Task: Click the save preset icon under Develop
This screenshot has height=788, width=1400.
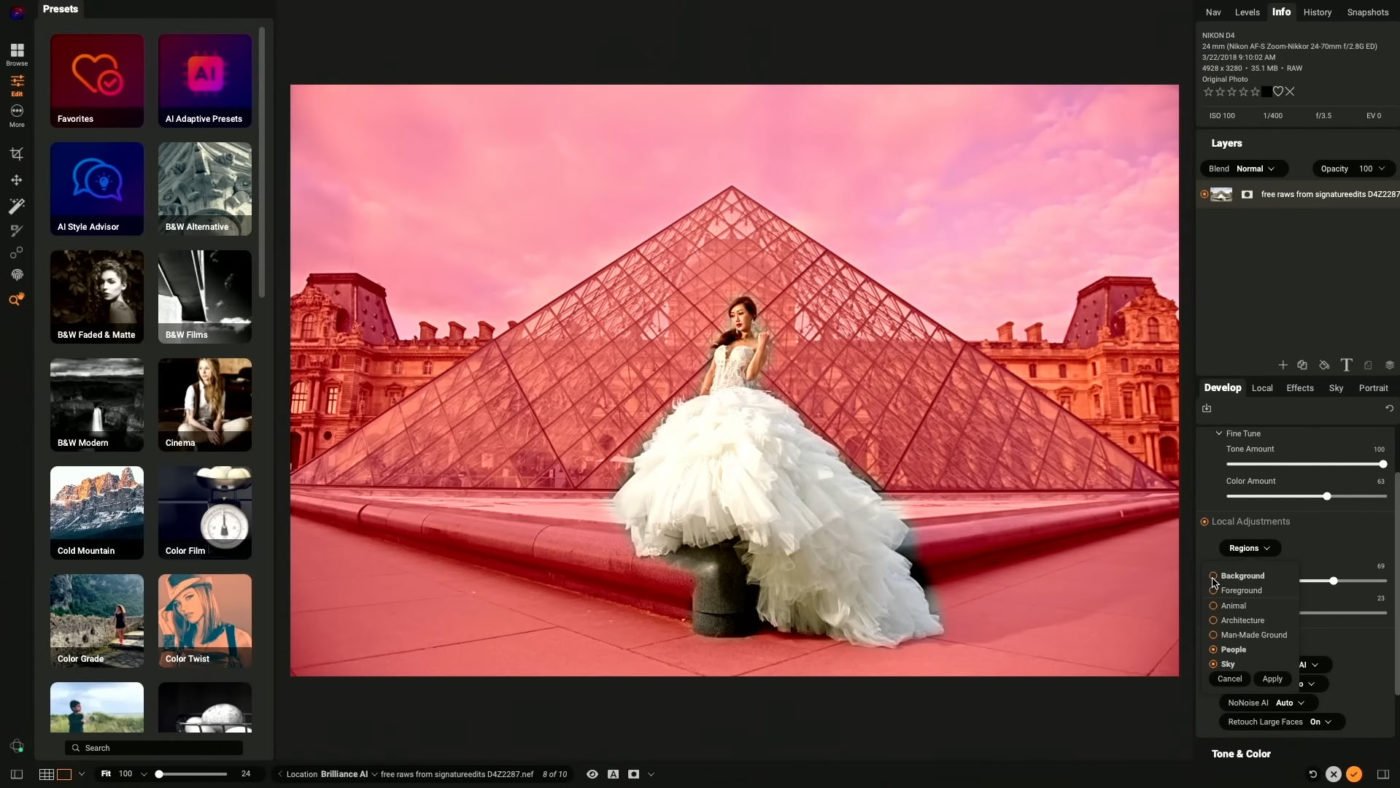Action: coord(1207,408)
